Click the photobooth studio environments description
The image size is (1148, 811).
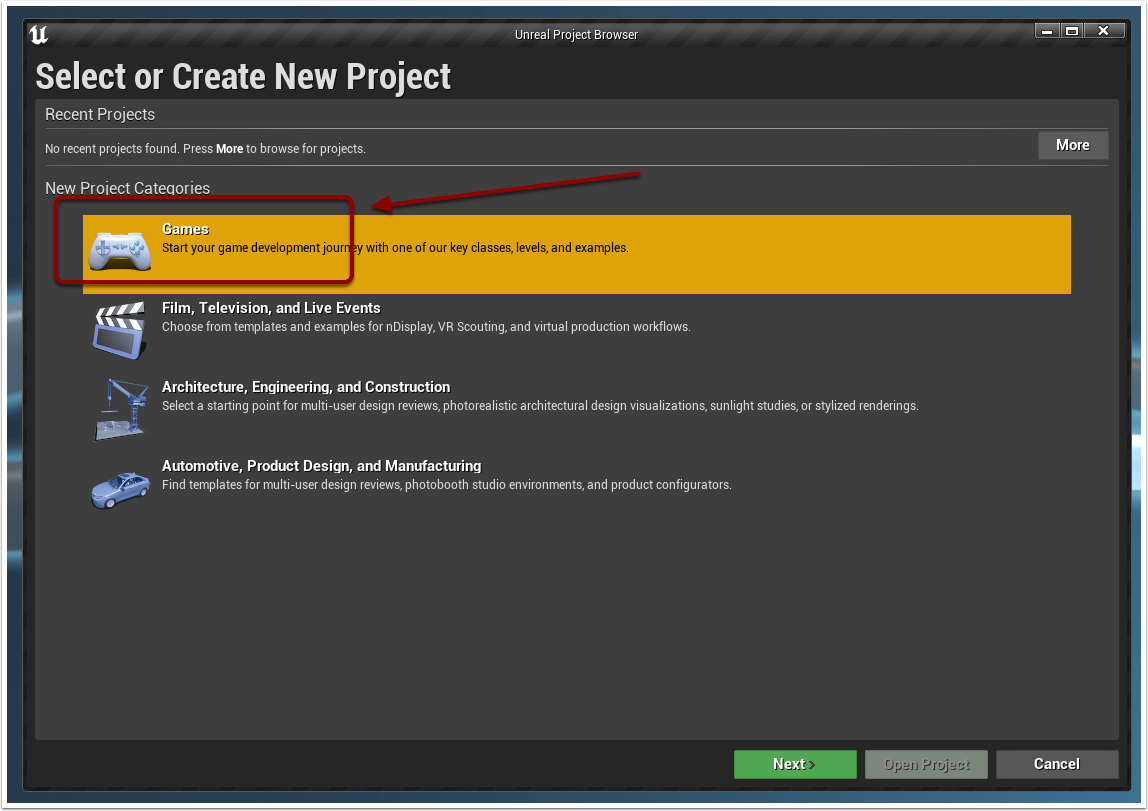[x=447, y=485]
